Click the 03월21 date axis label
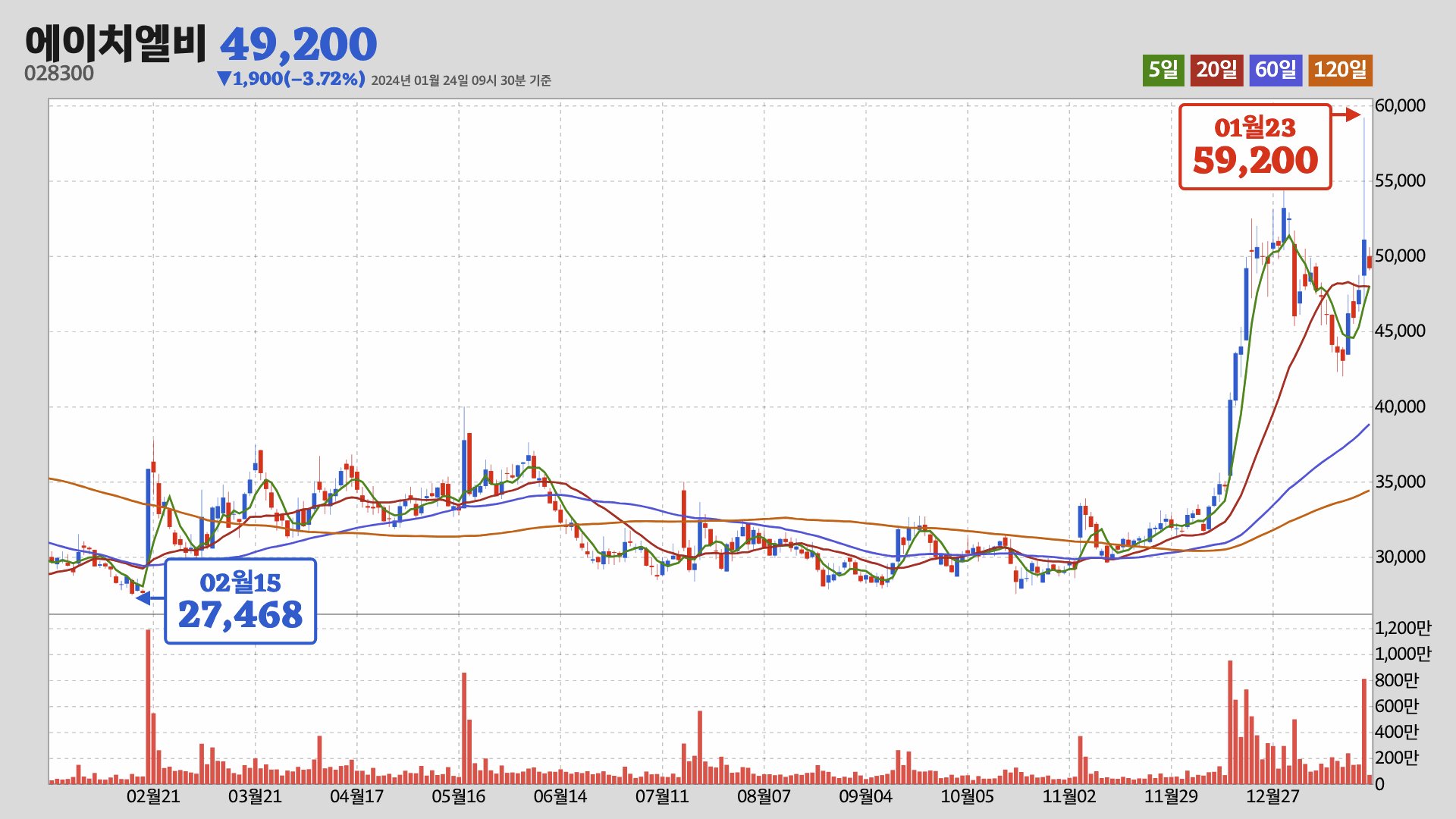The height and width of the screenshot is (819, 1456). [x=255, y=796]
